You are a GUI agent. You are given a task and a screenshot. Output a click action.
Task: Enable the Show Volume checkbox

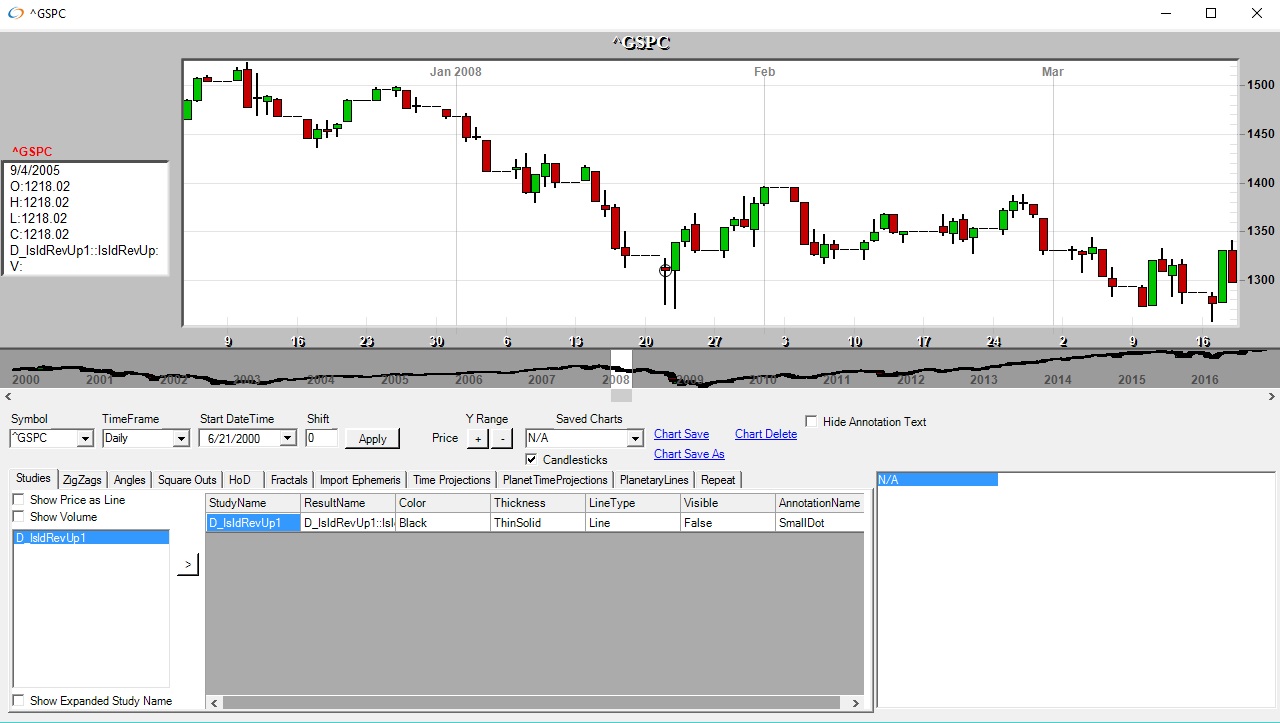(x=18, y=517)
